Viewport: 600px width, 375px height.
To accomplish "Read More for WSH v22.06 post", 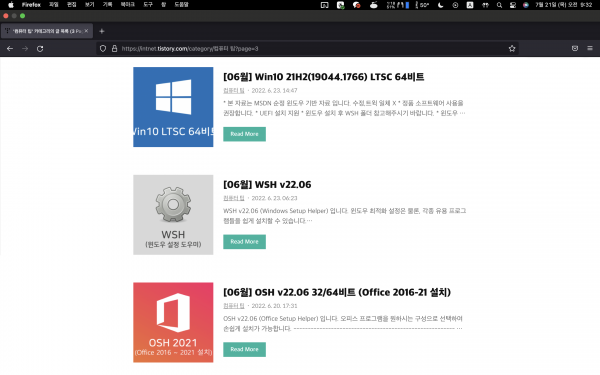I will pos(245,242).
